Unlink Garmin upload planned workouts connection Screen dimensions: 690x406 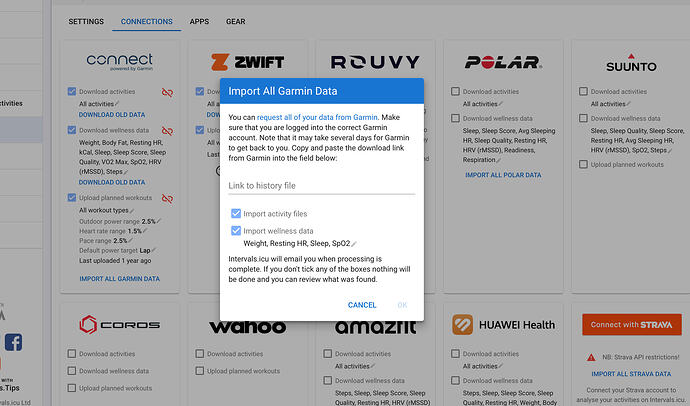(x=167, y=199)
